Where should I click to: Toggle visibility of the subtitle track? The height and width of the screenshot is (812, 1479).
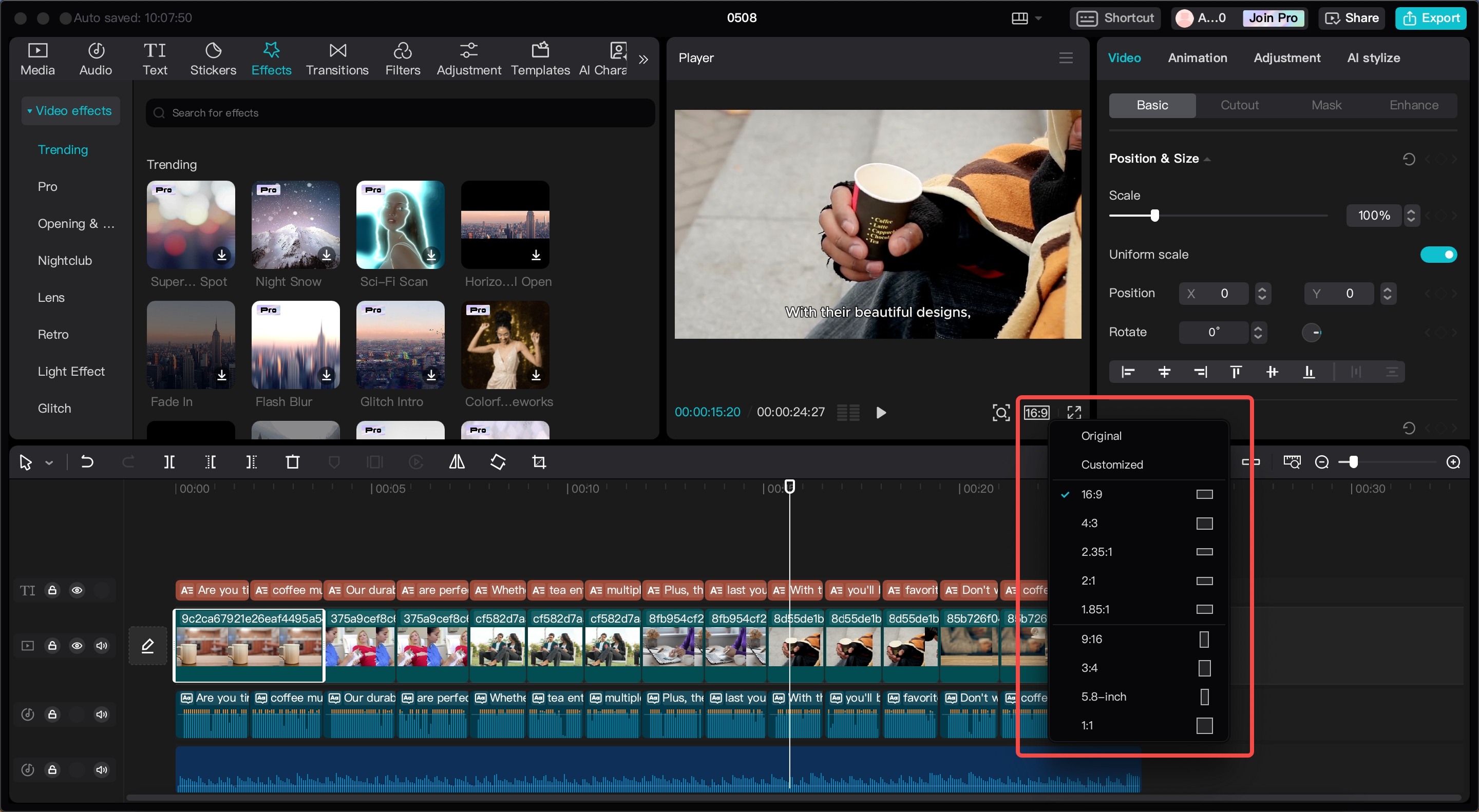(77, 590)
